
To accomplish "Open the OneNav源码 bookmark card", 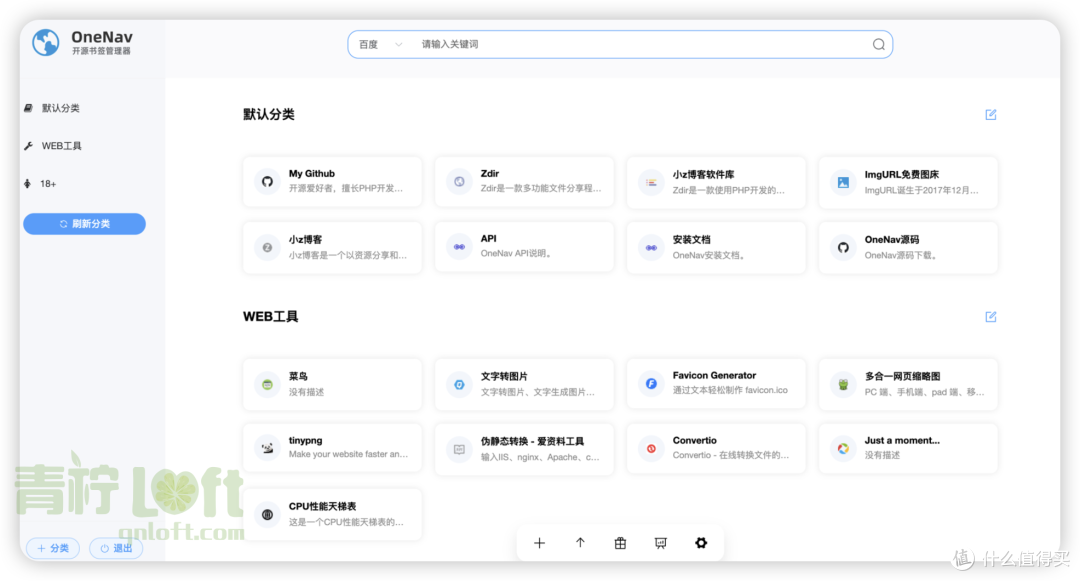I will (x=908, y=247).
